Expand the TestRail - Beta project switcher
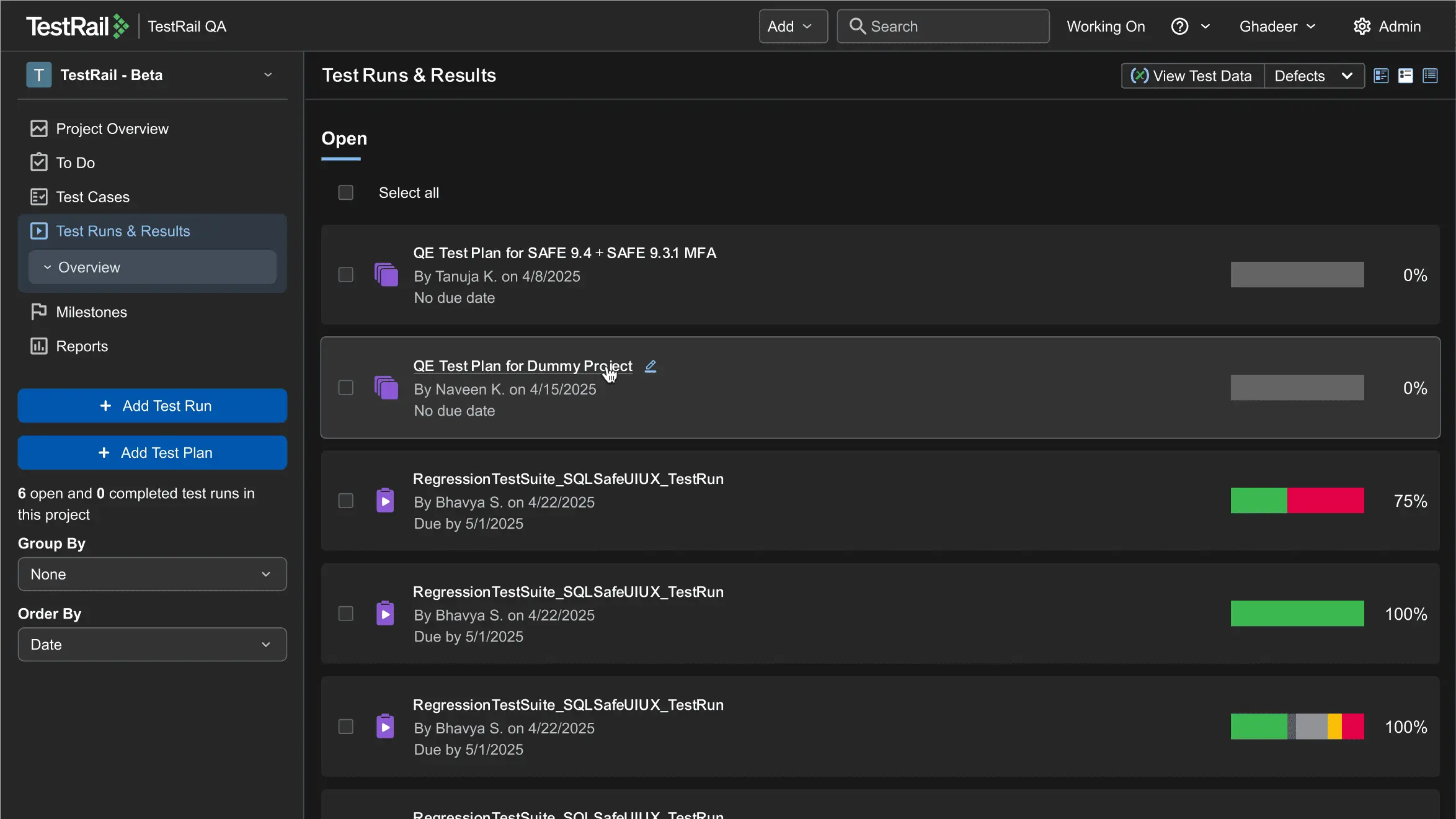This screenshot has width=1456, height=819. [x=268, y=75]
